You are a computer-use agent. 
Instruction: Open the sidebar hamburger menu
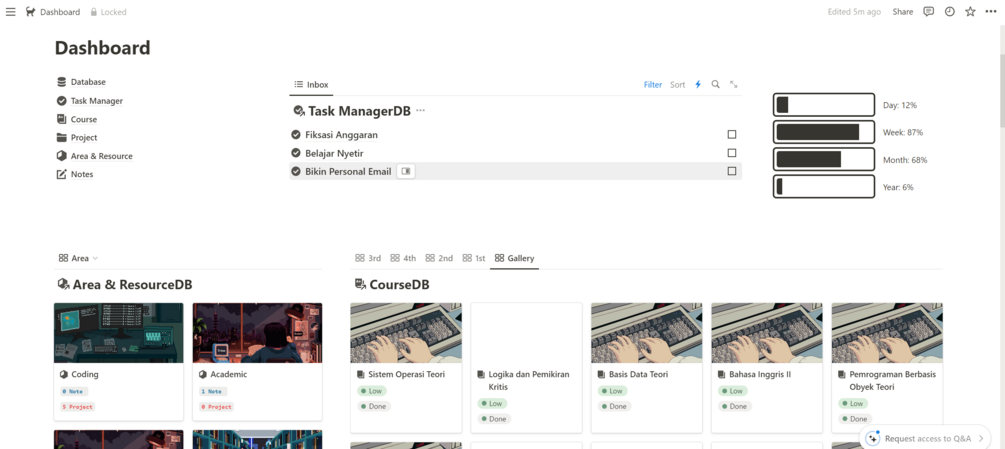[x=10, y=12]
